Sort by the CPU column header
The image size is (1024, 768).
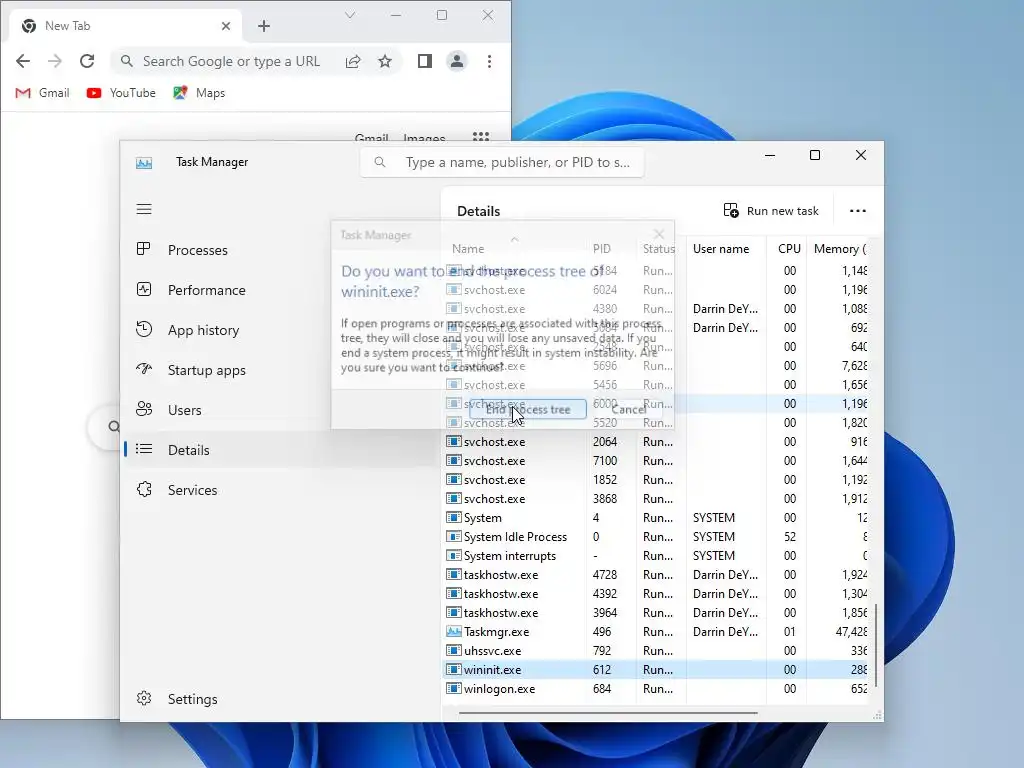click(789, 249)
